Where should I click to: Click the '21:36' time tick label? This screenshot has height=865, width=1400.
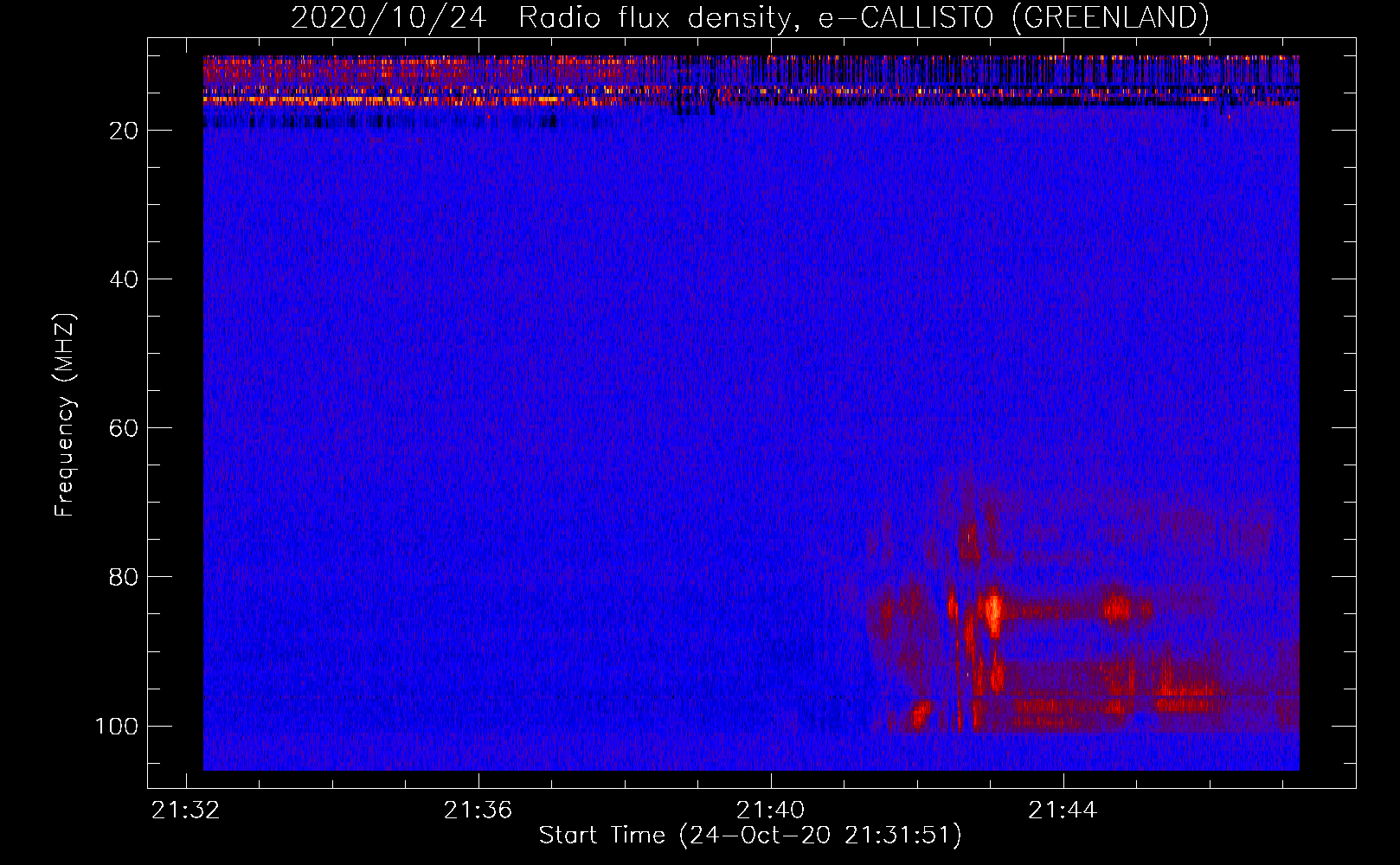478,811
